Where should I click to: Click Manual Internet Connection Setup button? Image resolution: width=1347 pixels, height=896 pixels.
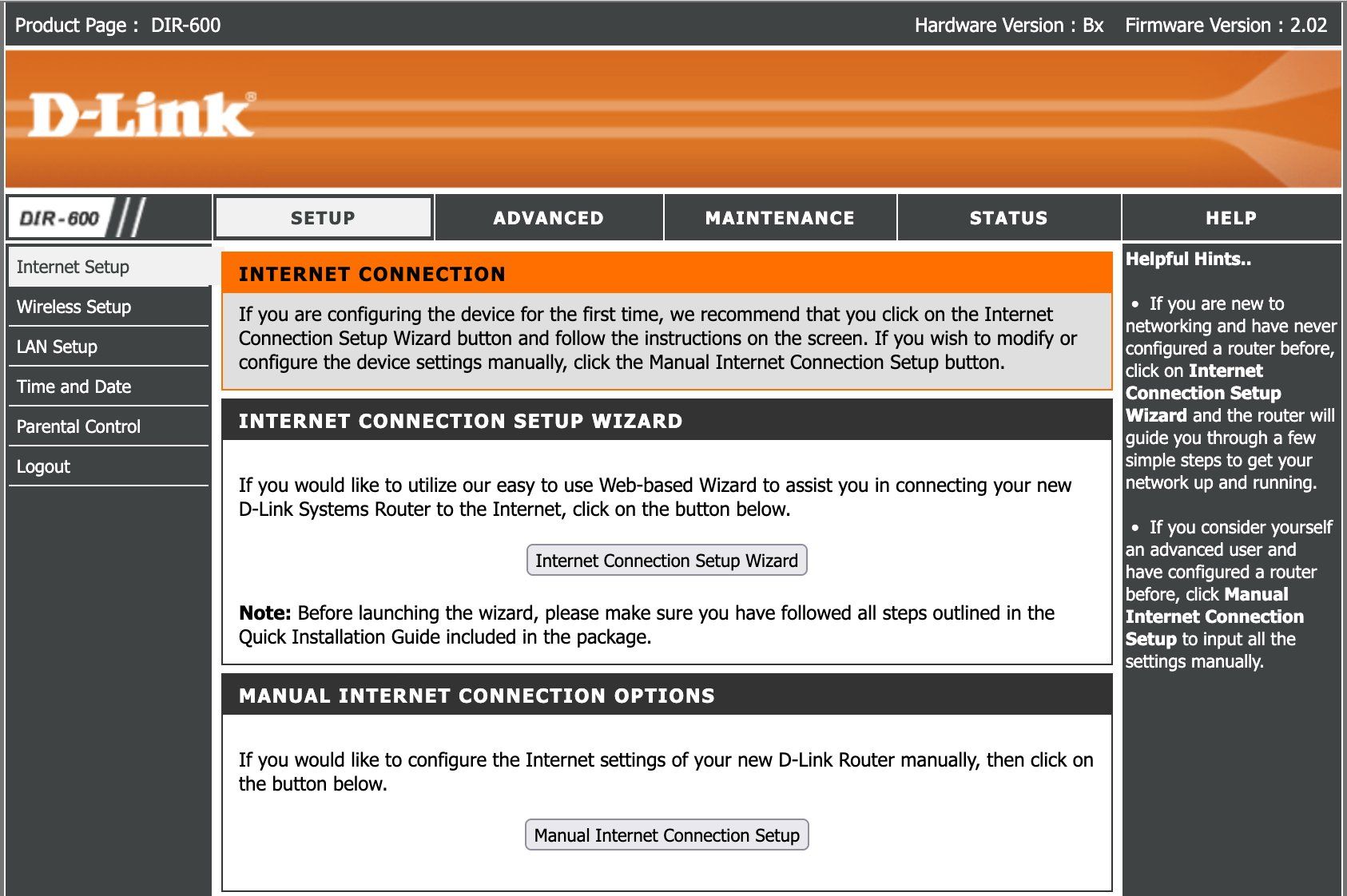pos(666,835)
